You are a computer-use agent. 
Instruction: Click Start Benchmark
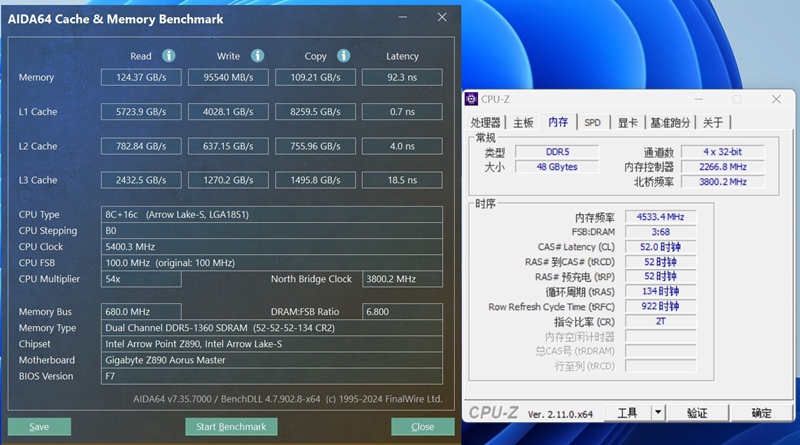[231, 427]
